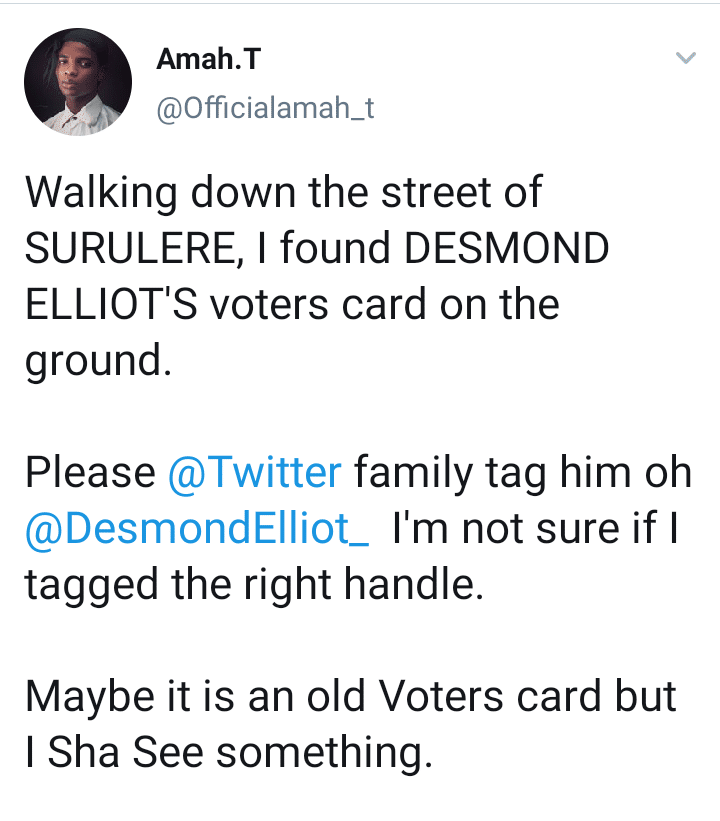720x821 pixels.
Task: Click the word "Please" before @Twitter
Action: [x=89, y=471]
